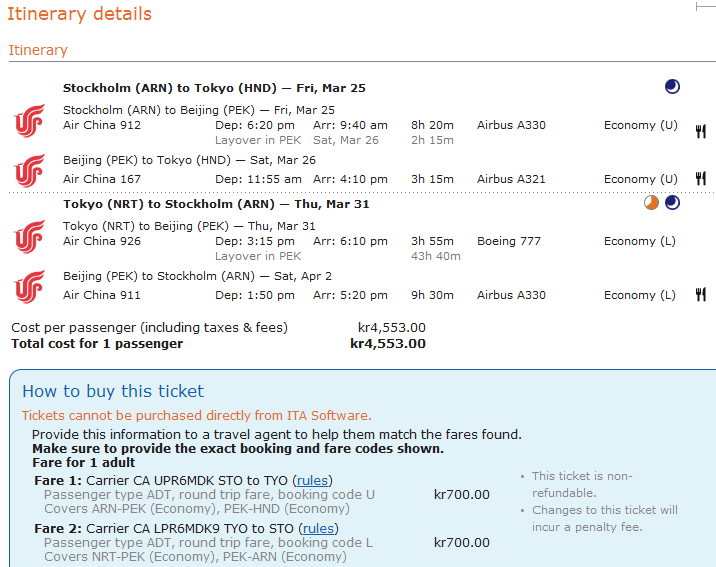
Task: Click the Air China logo beside flight 167
Action: (29, 169)
